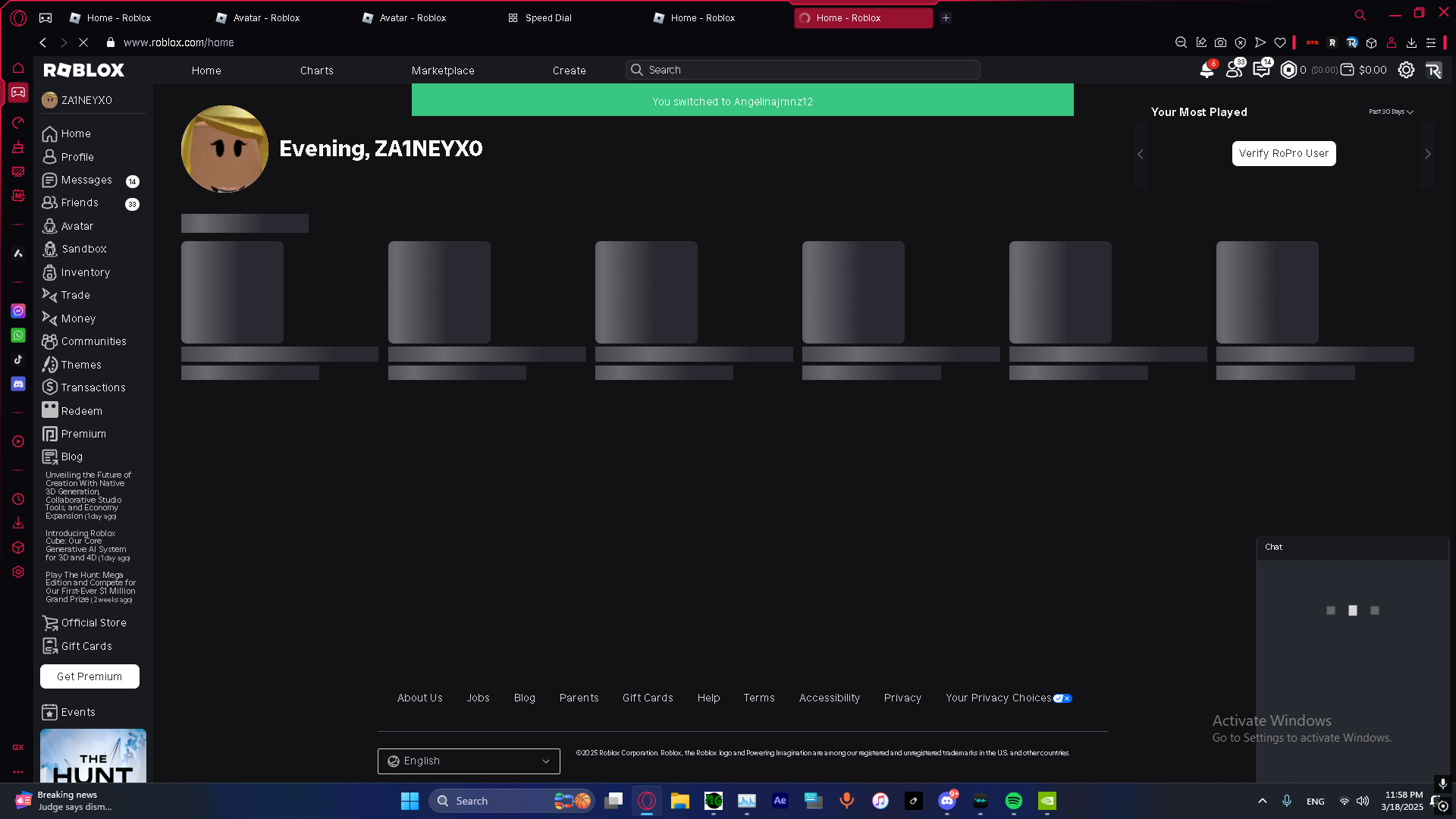Open About Us footer link
This screenshot has height=819, width=1456.
point(420,698)
